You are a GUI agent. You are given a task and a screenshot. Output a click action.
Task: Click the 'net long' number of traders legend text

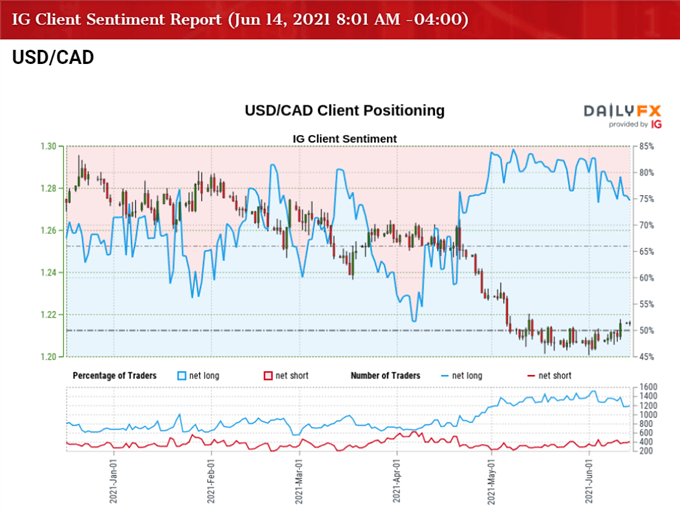467,376
